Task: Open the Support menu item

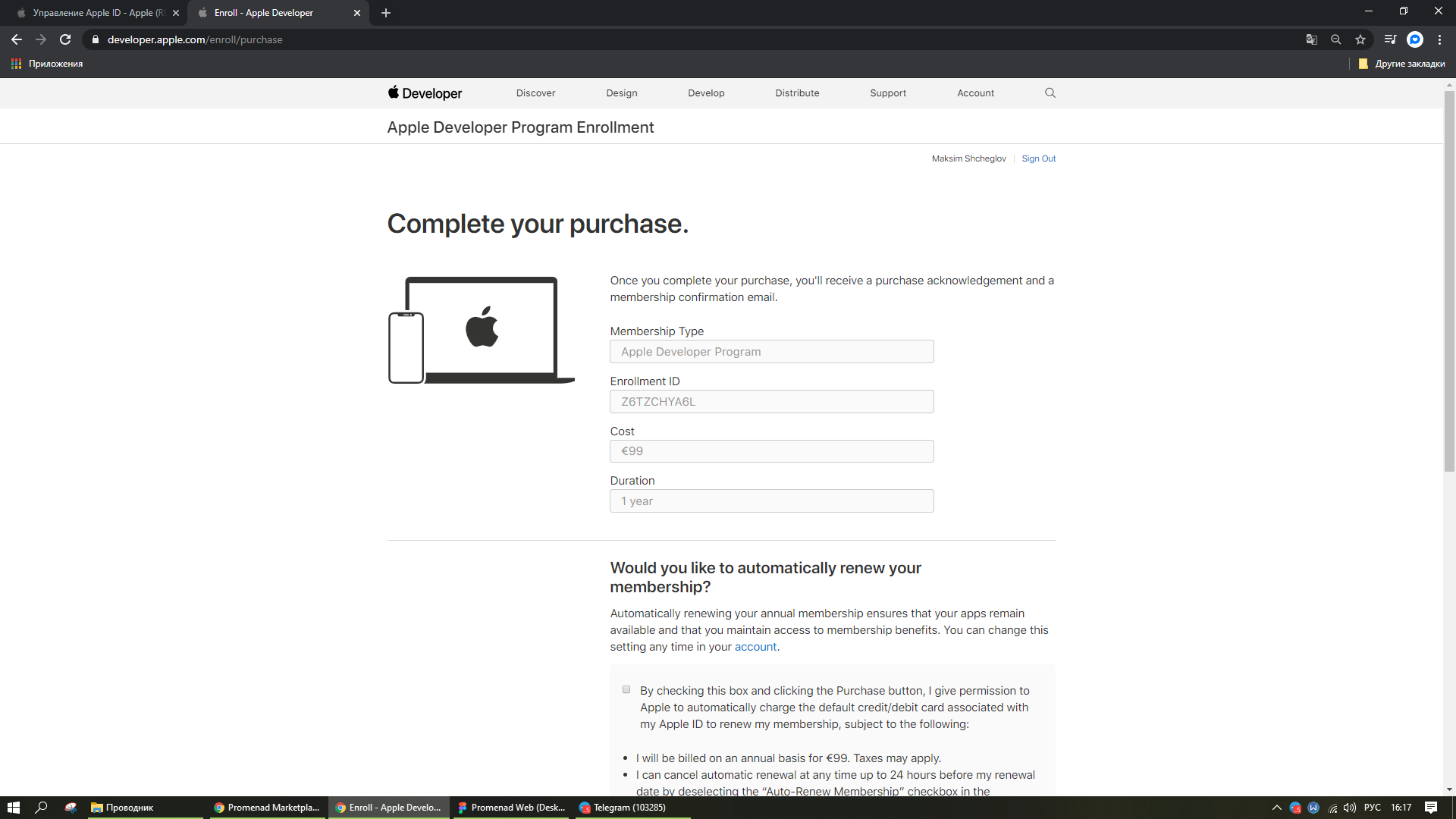Action: click(x=888, y=93)
